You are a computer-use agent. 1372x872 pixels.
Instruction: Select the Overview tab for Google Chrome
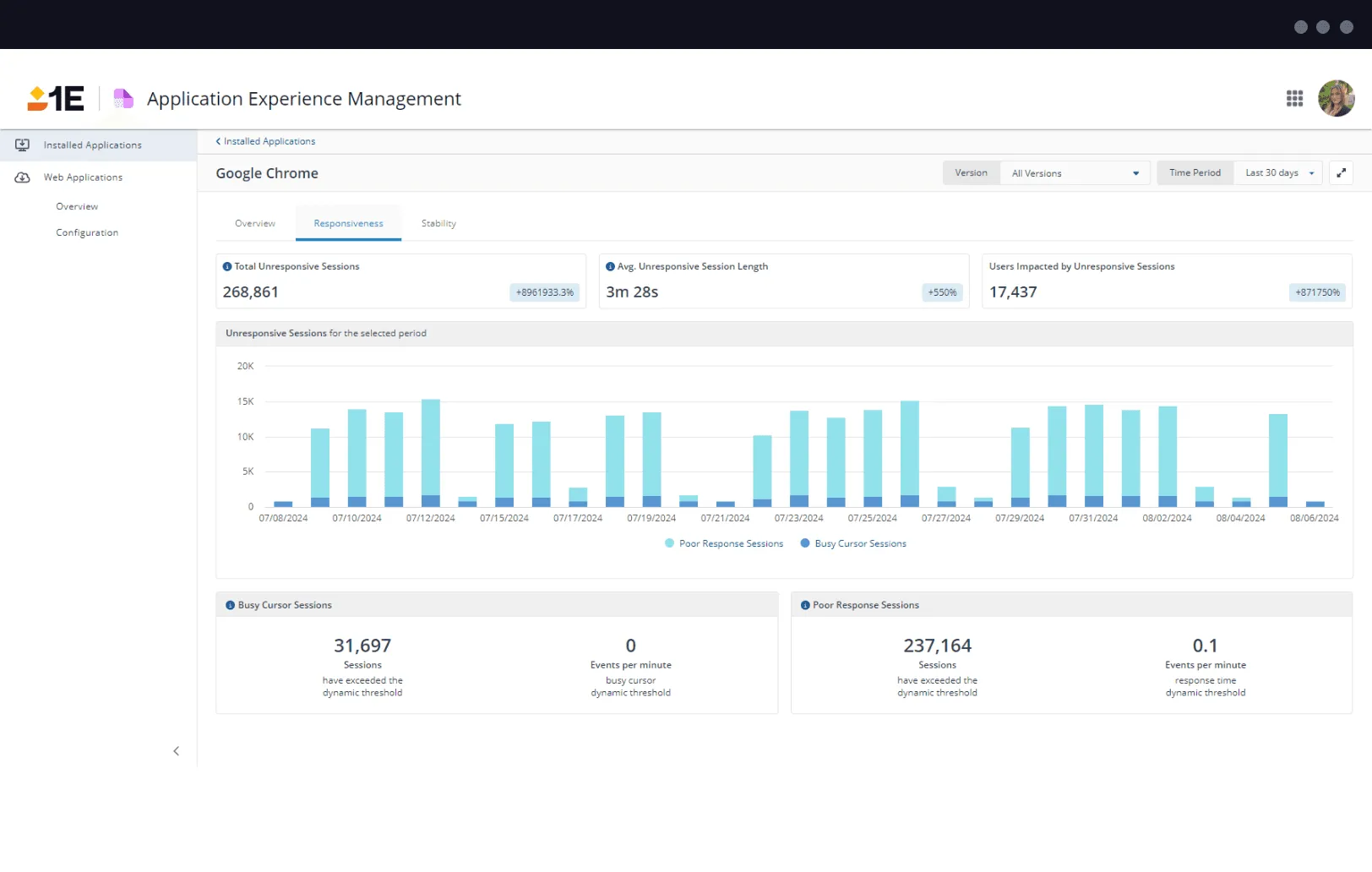254,223
